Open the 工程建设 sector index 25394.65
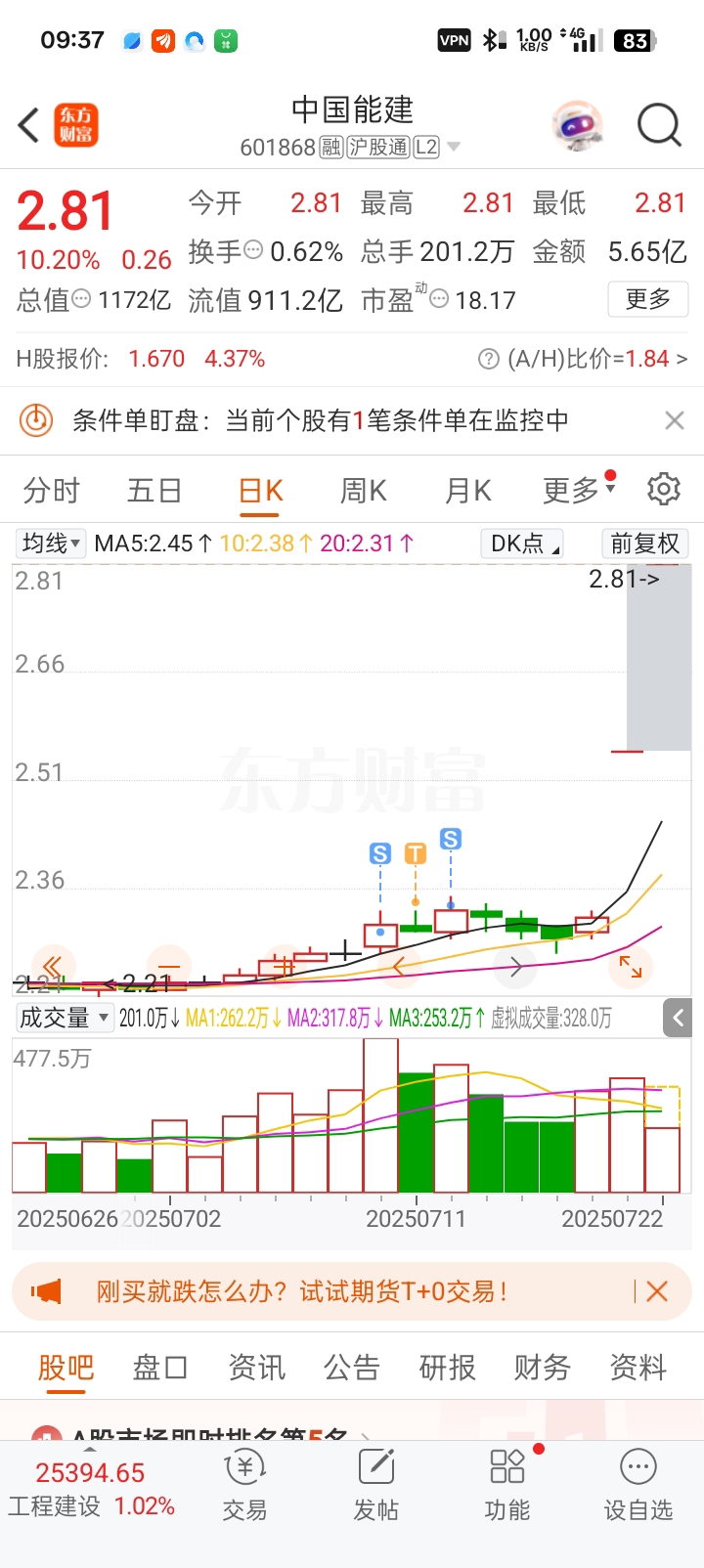Image resolution: width=704 pixels, height=1568 pixels. click(91, 1489)
